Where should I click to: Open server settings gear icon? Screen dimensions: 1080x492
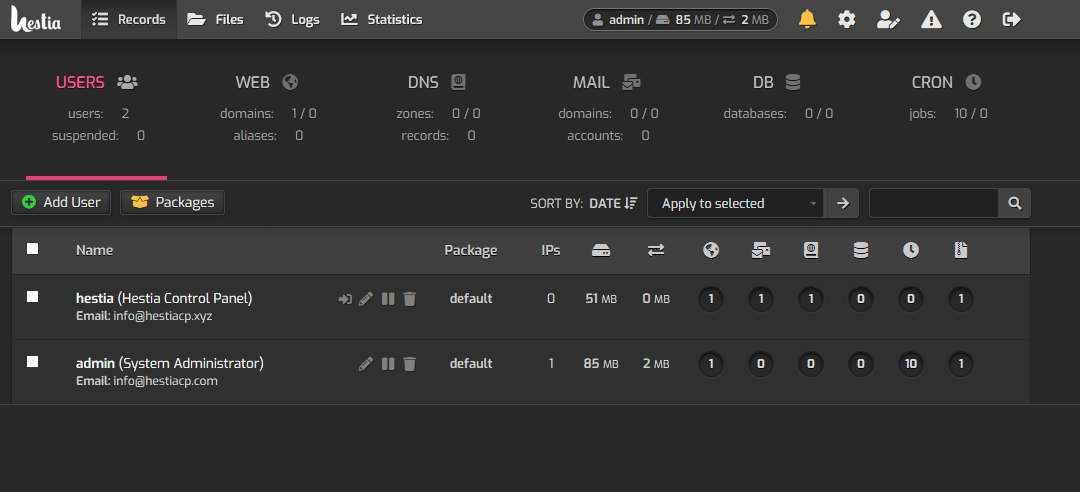(847, 19)
